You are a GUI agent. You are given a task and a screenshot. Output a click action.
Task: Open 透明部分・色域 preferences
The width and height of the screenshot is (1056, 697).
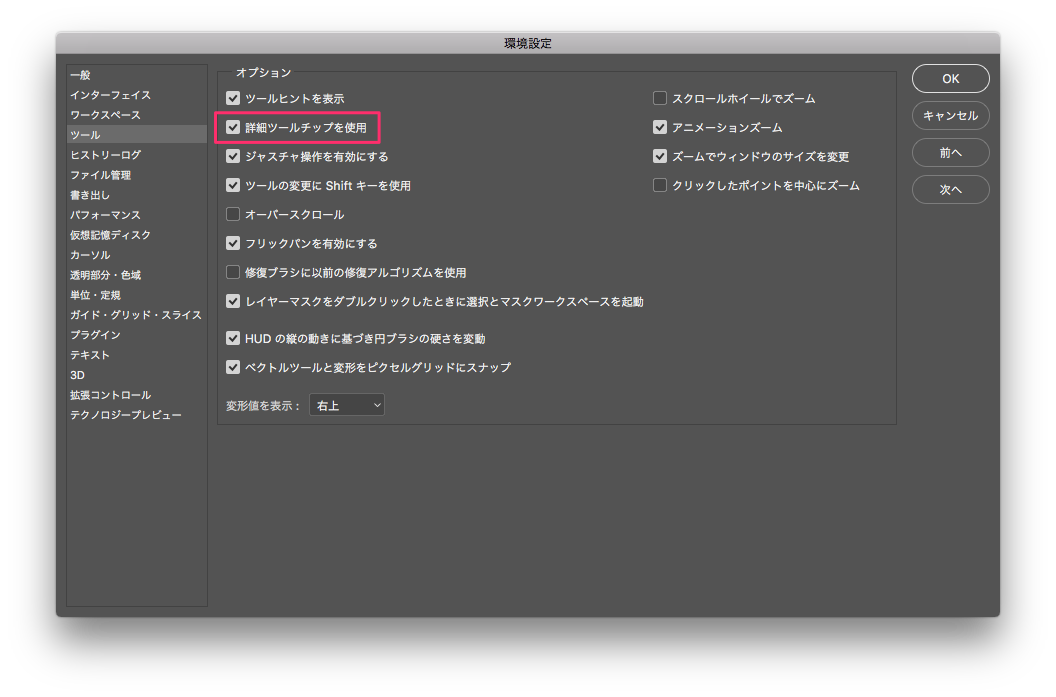coord(137,275)
